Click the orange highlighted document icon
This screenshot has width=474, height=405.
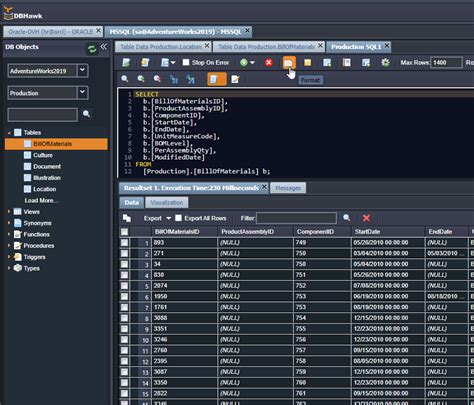click(x=217, y=79)
